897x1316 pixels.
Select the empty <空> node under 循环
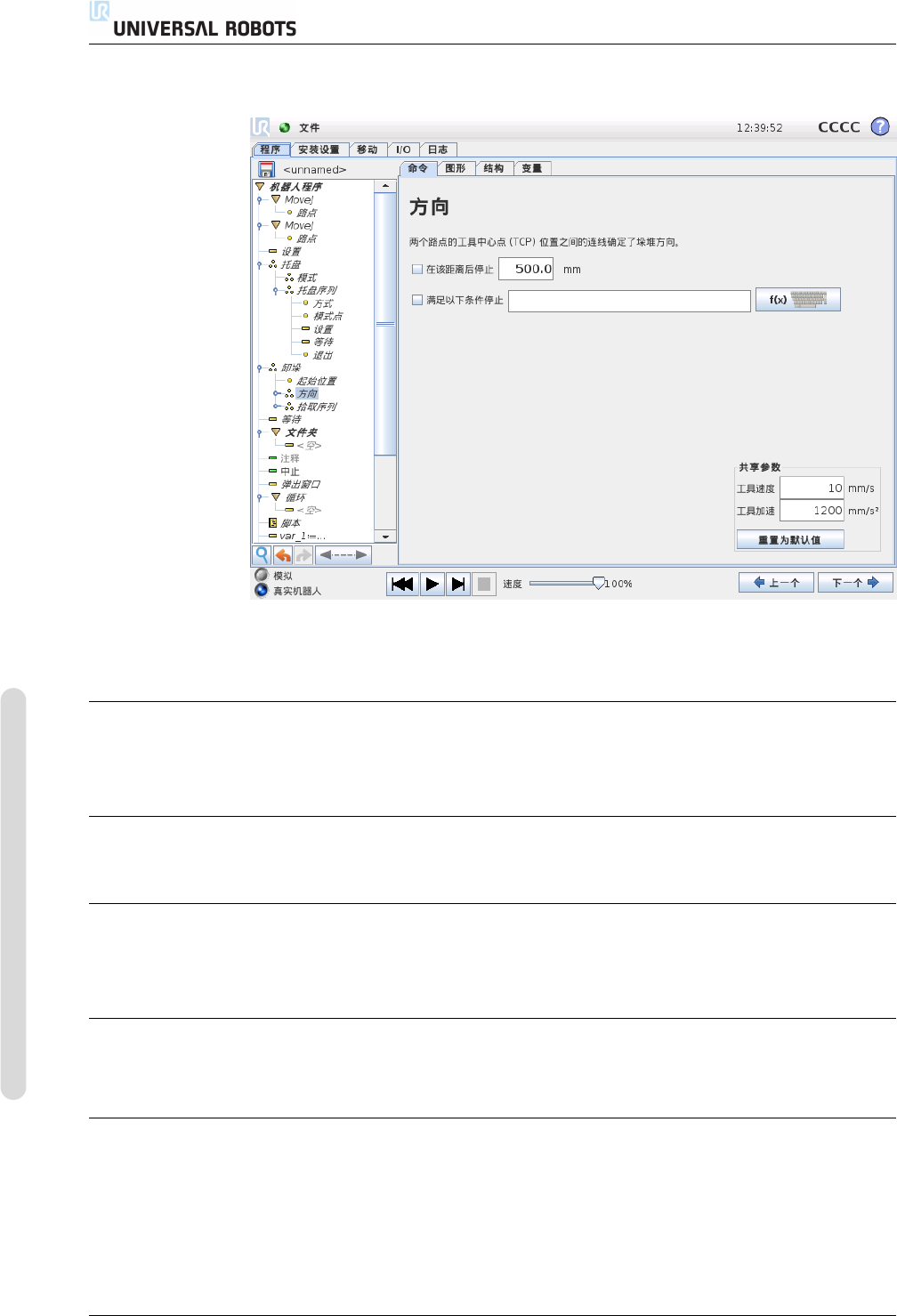click(x=309, y=510)
